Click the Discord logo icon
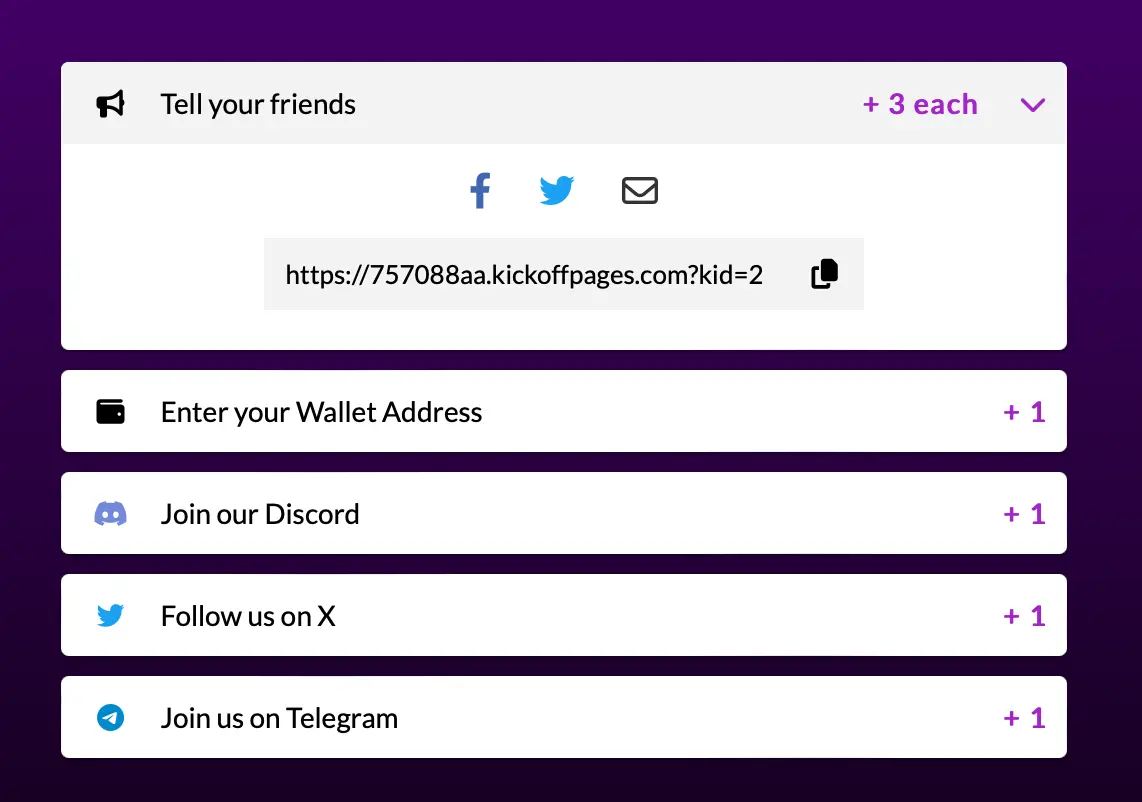This screenshot has width=1142, height=802. coord(110,514)
